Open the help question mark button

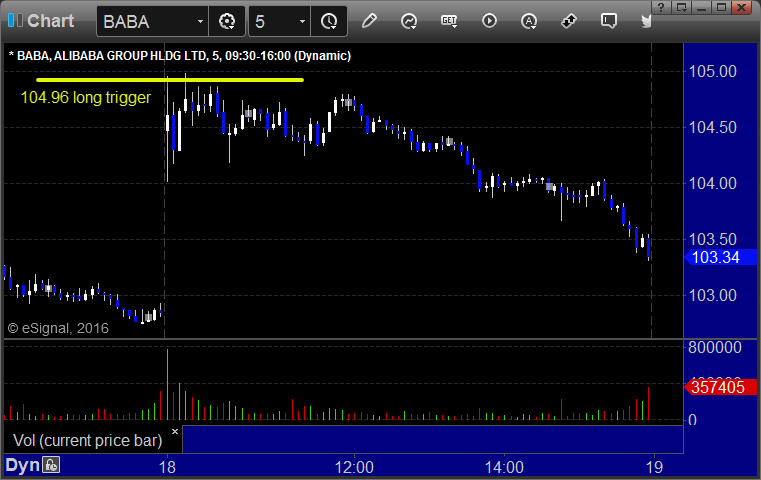click(662, 7)
